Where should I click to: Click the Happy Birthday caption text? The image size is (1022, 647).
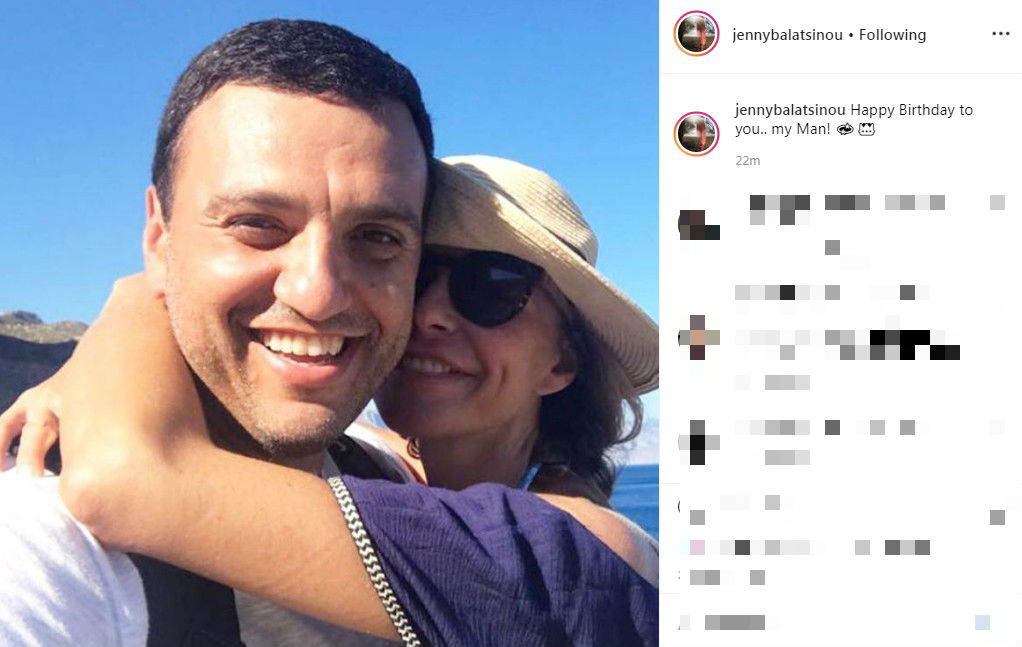pos(854,119)
